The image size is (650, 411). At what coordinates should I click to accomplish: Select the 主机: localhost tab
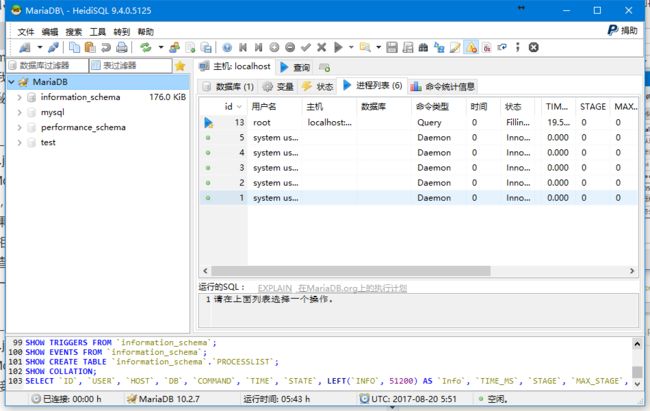click(x=235, y=66)
